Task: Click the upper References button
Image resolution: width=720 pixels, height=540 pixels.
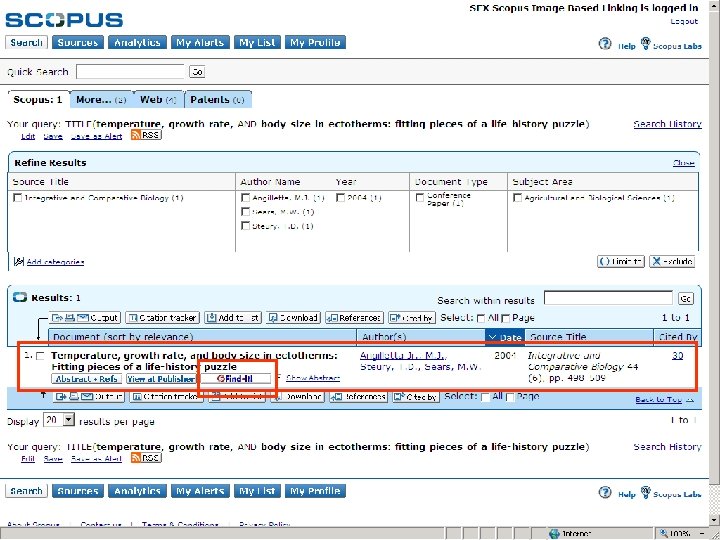Action: tap(354, 317)
